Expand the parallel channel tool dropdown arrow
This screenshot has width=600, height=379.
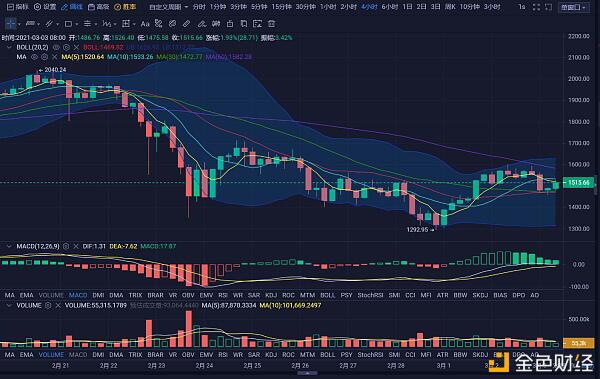[x=58, y=24]
